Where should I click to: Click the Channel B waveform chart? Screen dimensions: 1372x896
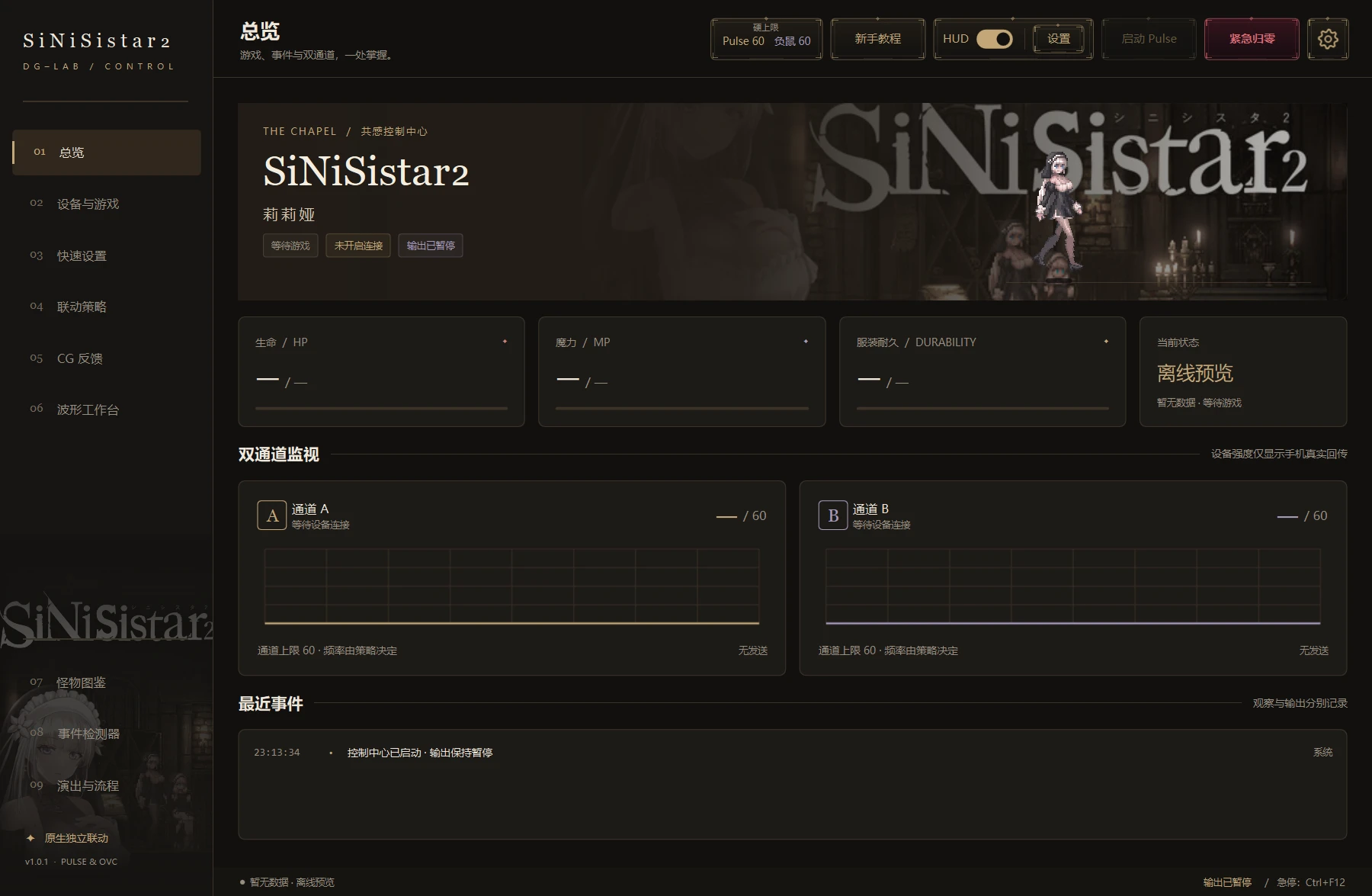pos(1073,587)
